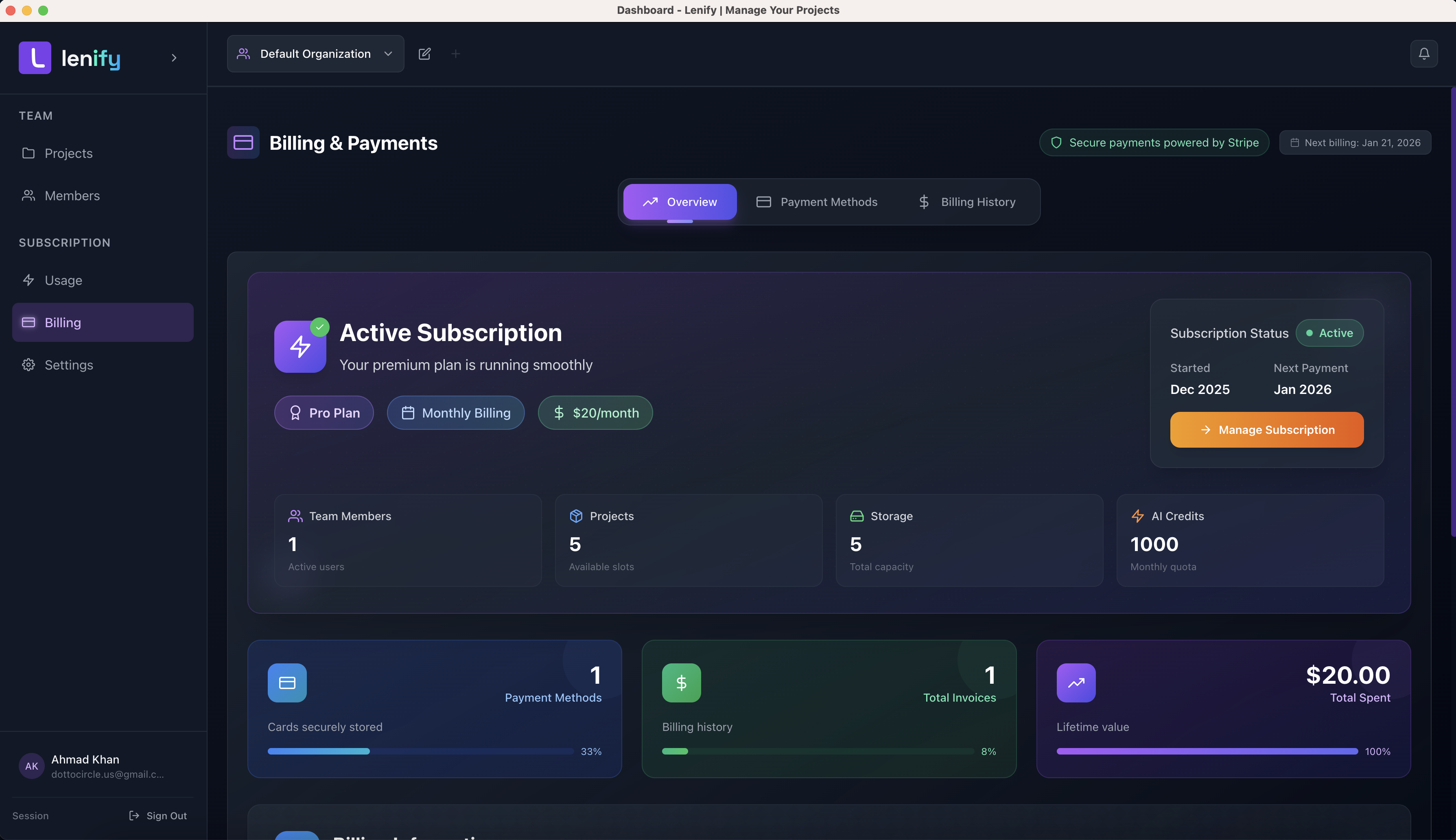Click the AK user avatar

click(31, 766)
